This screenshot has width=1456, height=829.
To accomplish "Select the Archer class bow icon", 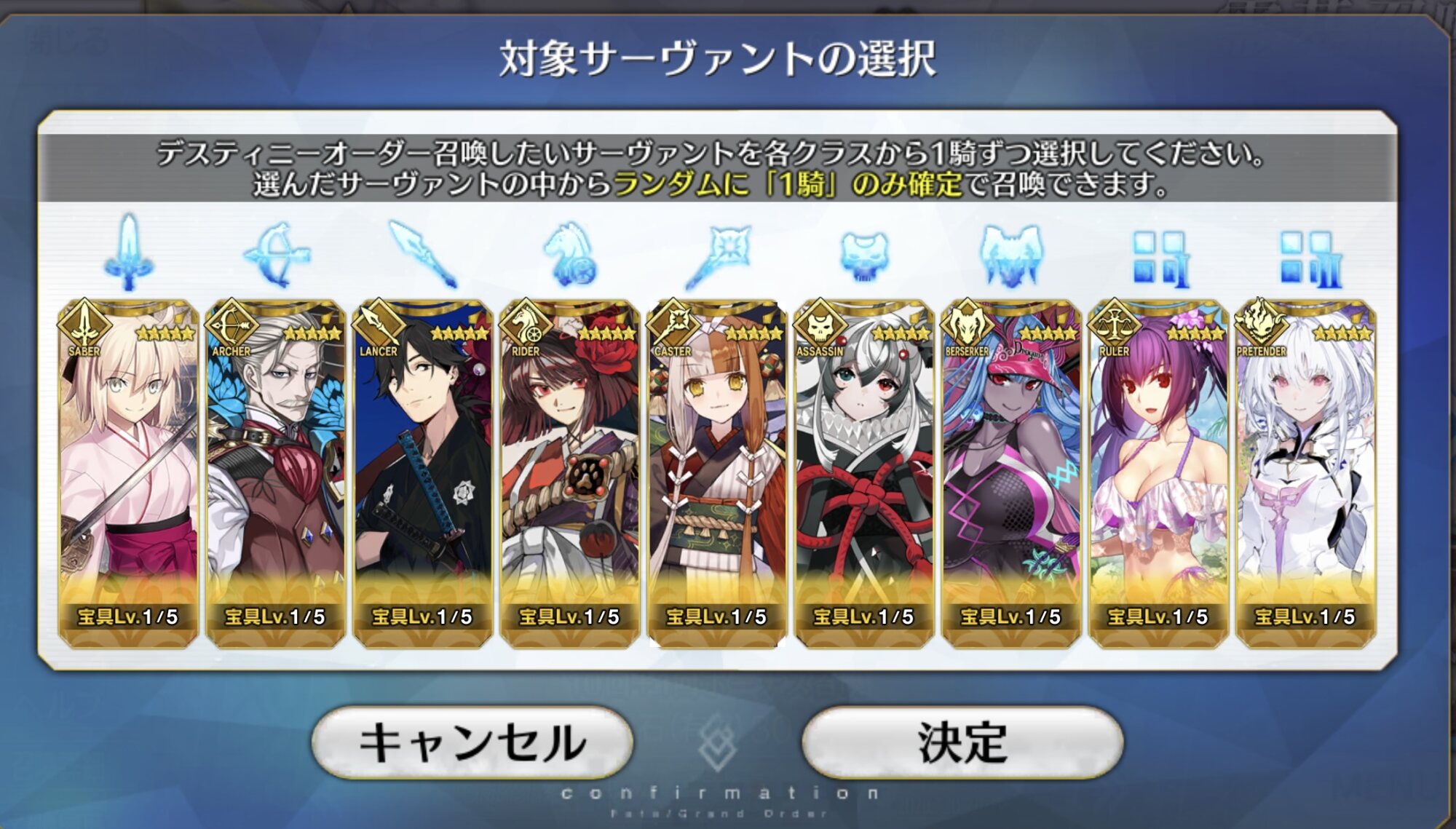I will pos(277,254).
